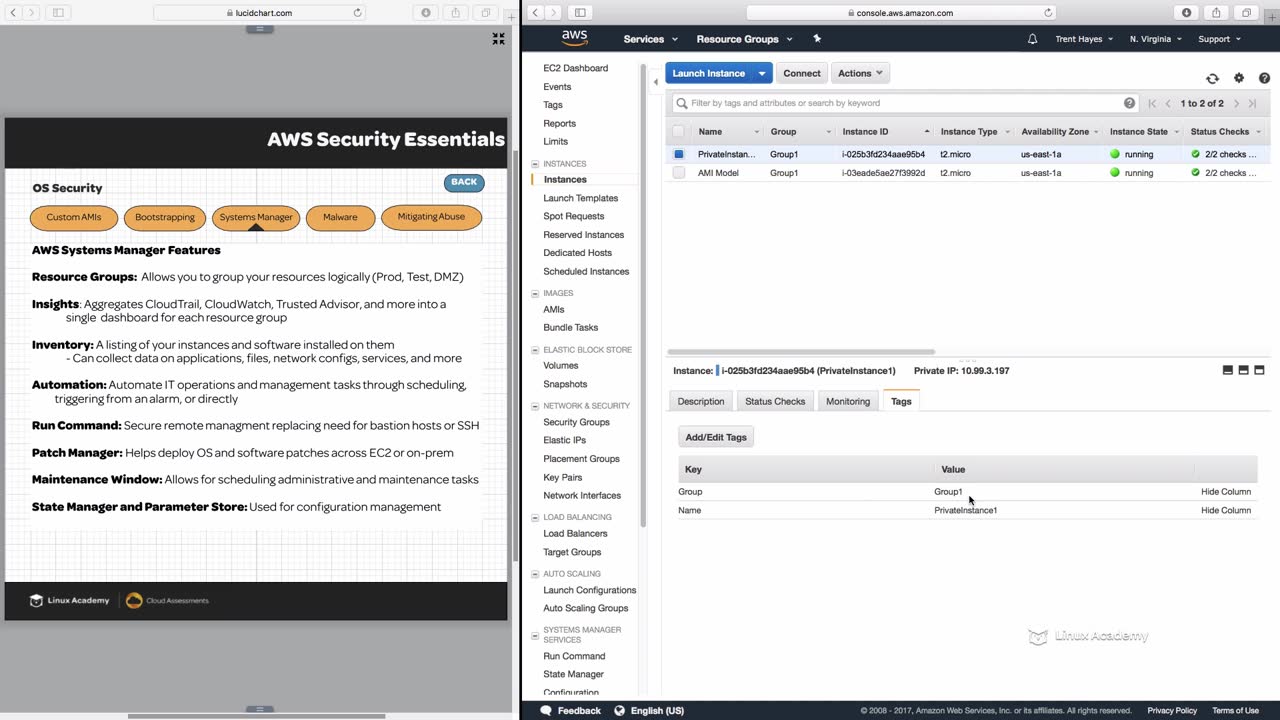Screen dimensions: 1280x720
Task: Go to the next page of instances
Action: click(x=1236, y=103)
